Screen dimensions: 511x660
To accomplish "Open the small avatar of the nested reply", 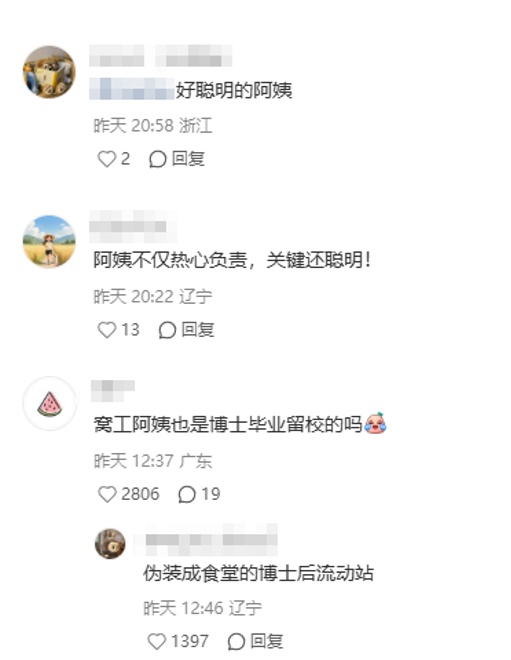I will point(110,544).
